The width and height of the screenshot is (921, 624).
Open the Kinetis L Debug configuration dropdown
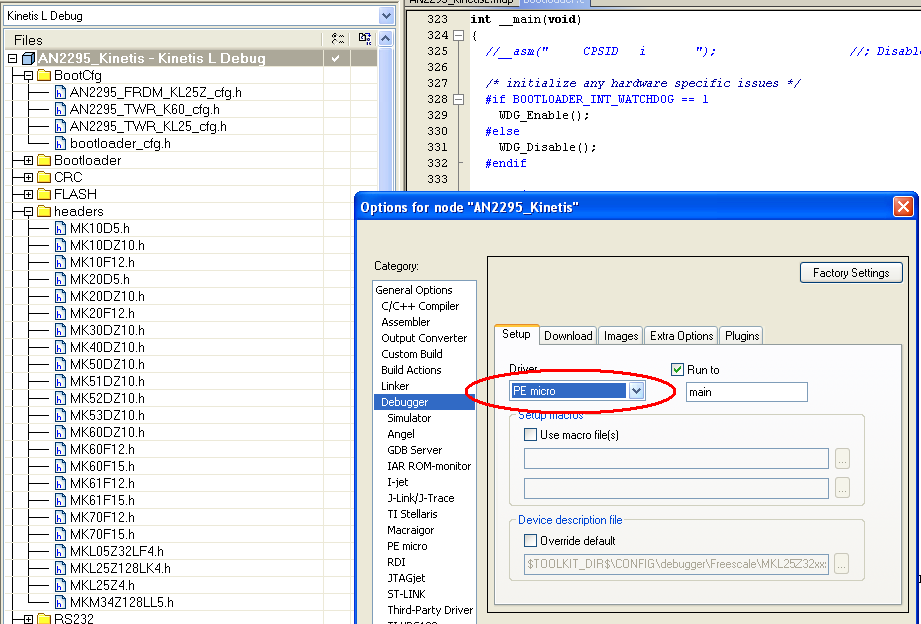pyautogui.click(x=386, y=16)
